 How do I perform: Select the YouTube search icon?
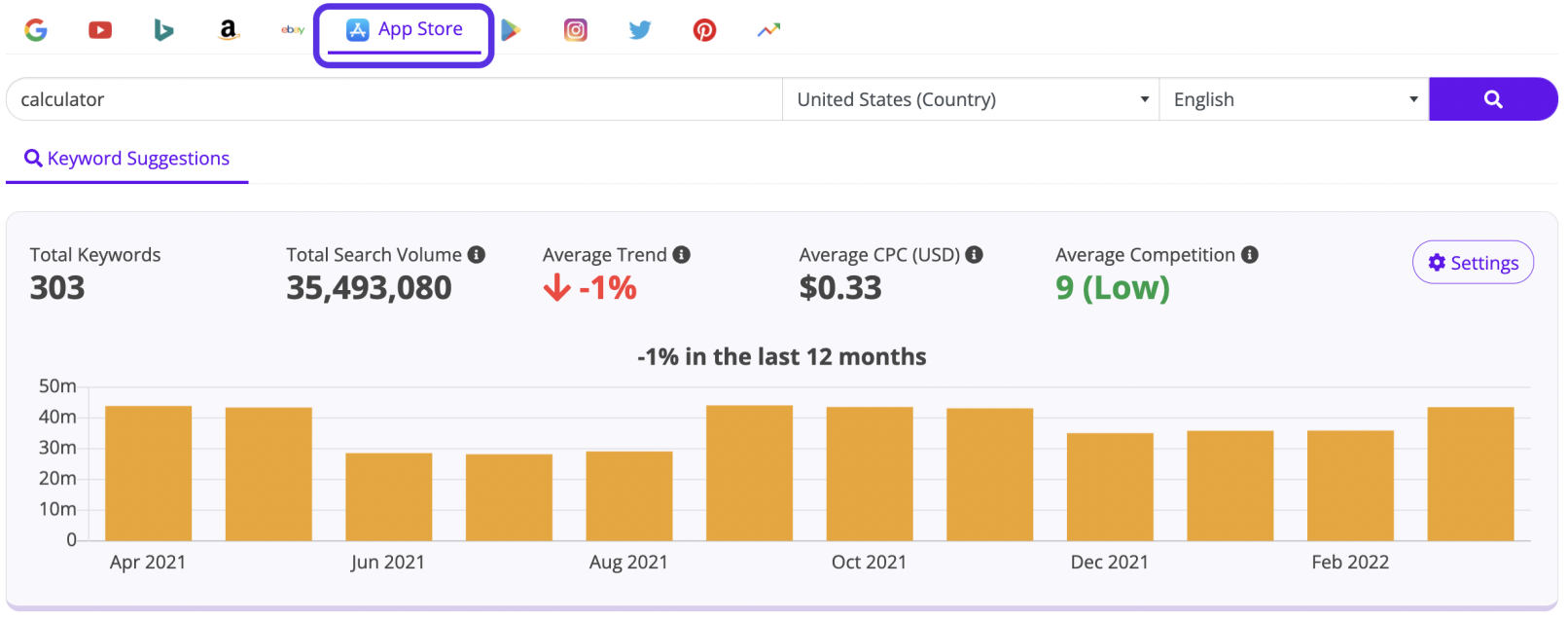click(x=100, y=29)
